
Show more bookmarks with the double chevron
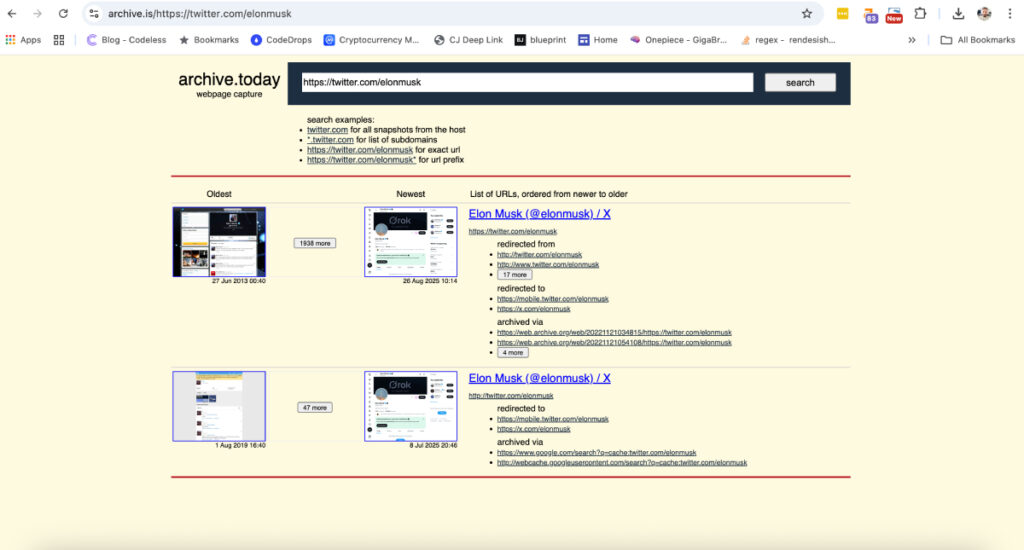pos(912,40)
